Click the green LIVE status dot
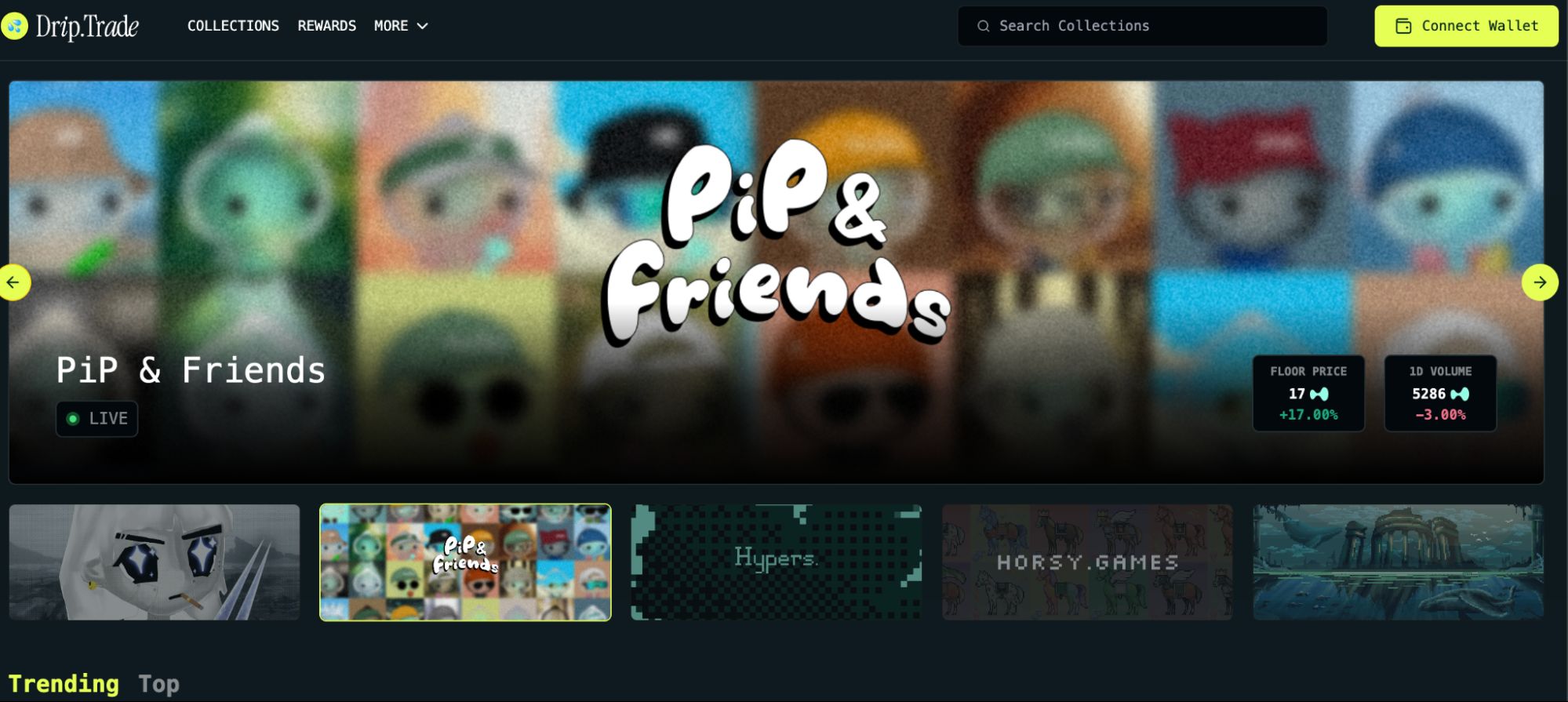The height and width of the screenshot is (702, 1568). click(x=73, y=419)
